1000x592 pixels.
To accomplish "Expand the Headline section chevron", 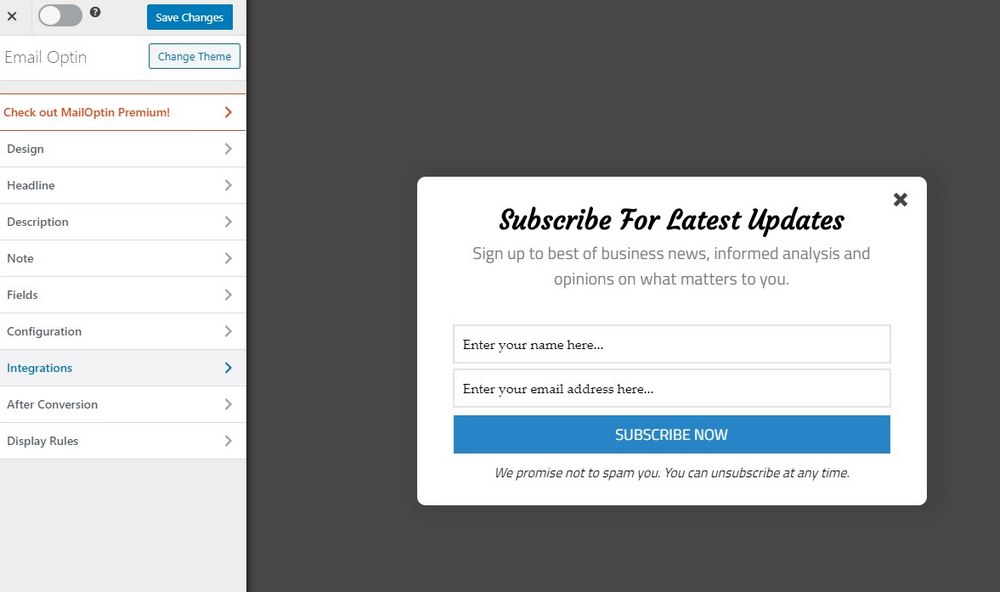I will pos(228,186).
